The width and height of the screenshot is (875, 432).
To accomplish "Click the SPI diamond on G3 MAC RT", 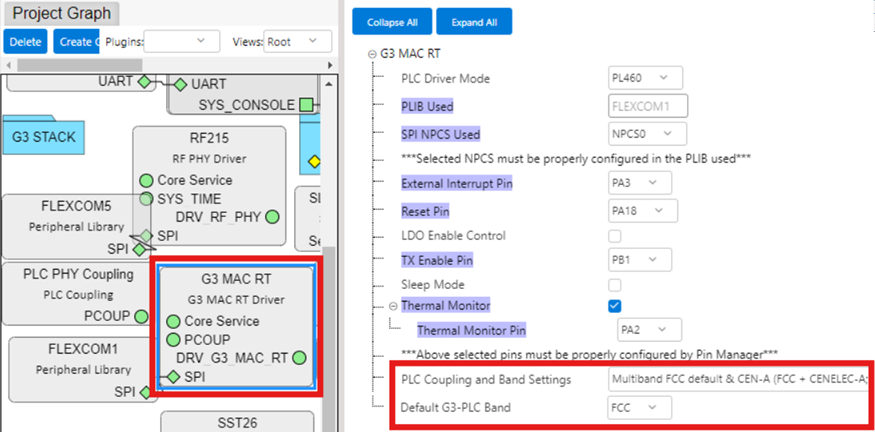I will pyautogui.click(x=173, y=377).
